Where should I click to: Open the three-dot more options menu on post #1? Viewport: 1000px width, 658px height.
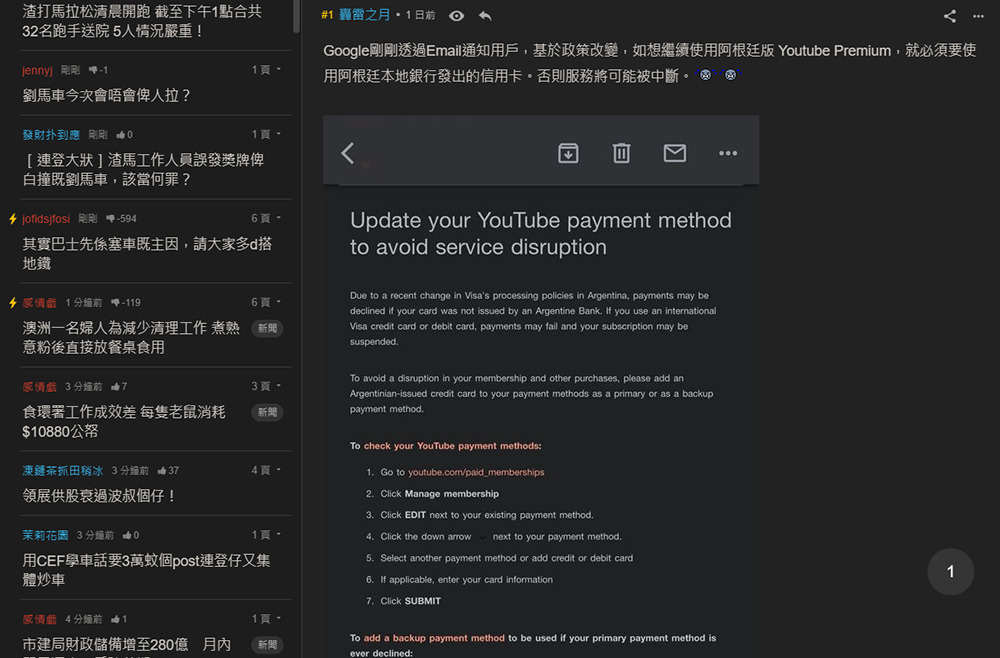(979, 16)
